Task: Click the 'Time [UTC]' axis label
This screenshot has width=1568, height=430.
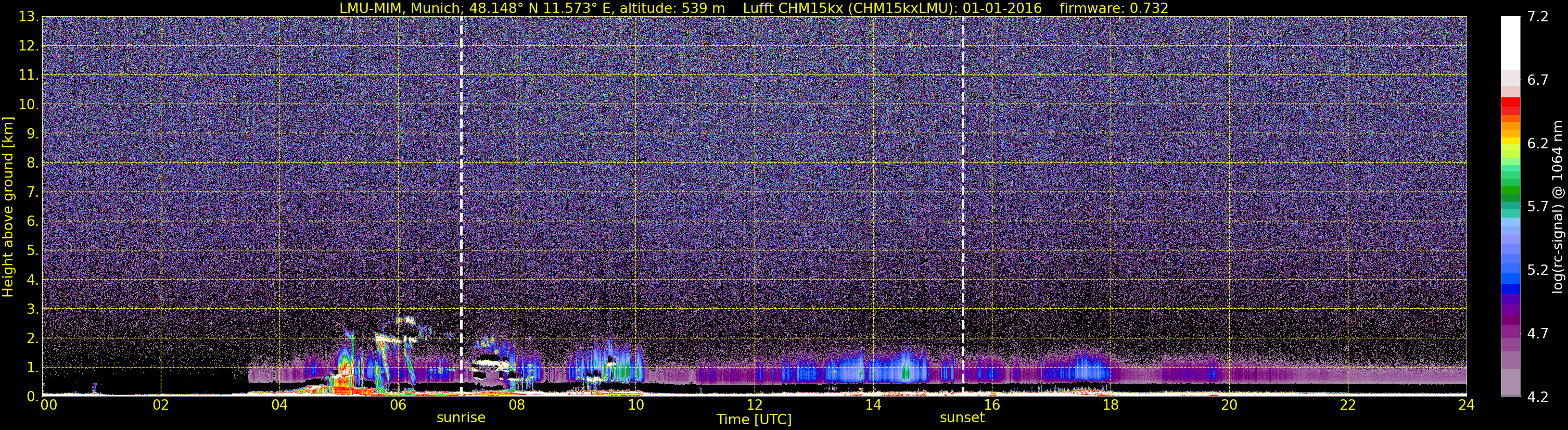Action: [x=754, y=419]
